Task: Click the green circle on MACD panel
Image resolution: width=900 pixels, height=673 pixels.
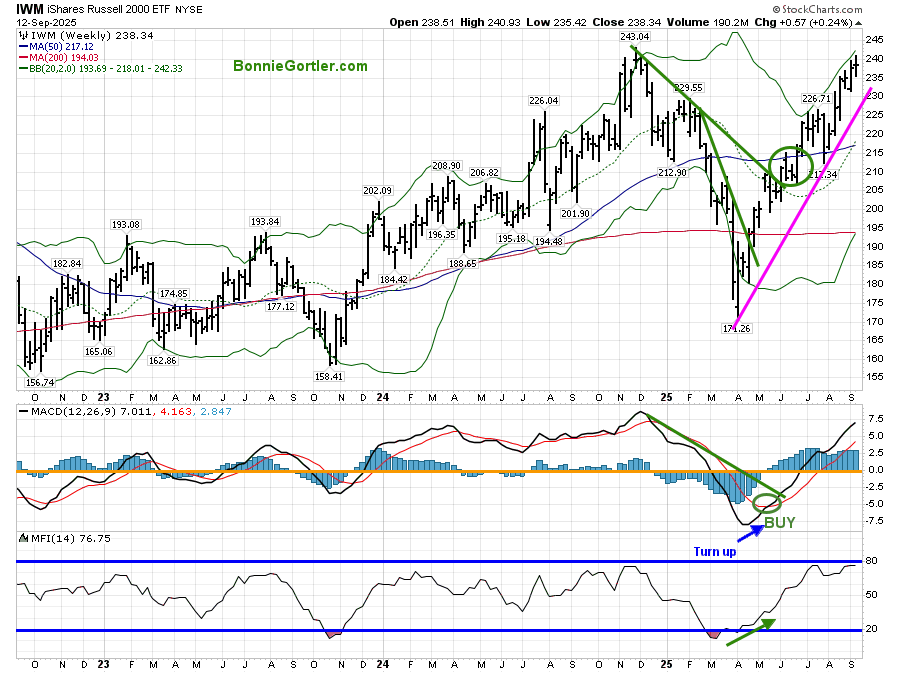Action: point(767,502)
